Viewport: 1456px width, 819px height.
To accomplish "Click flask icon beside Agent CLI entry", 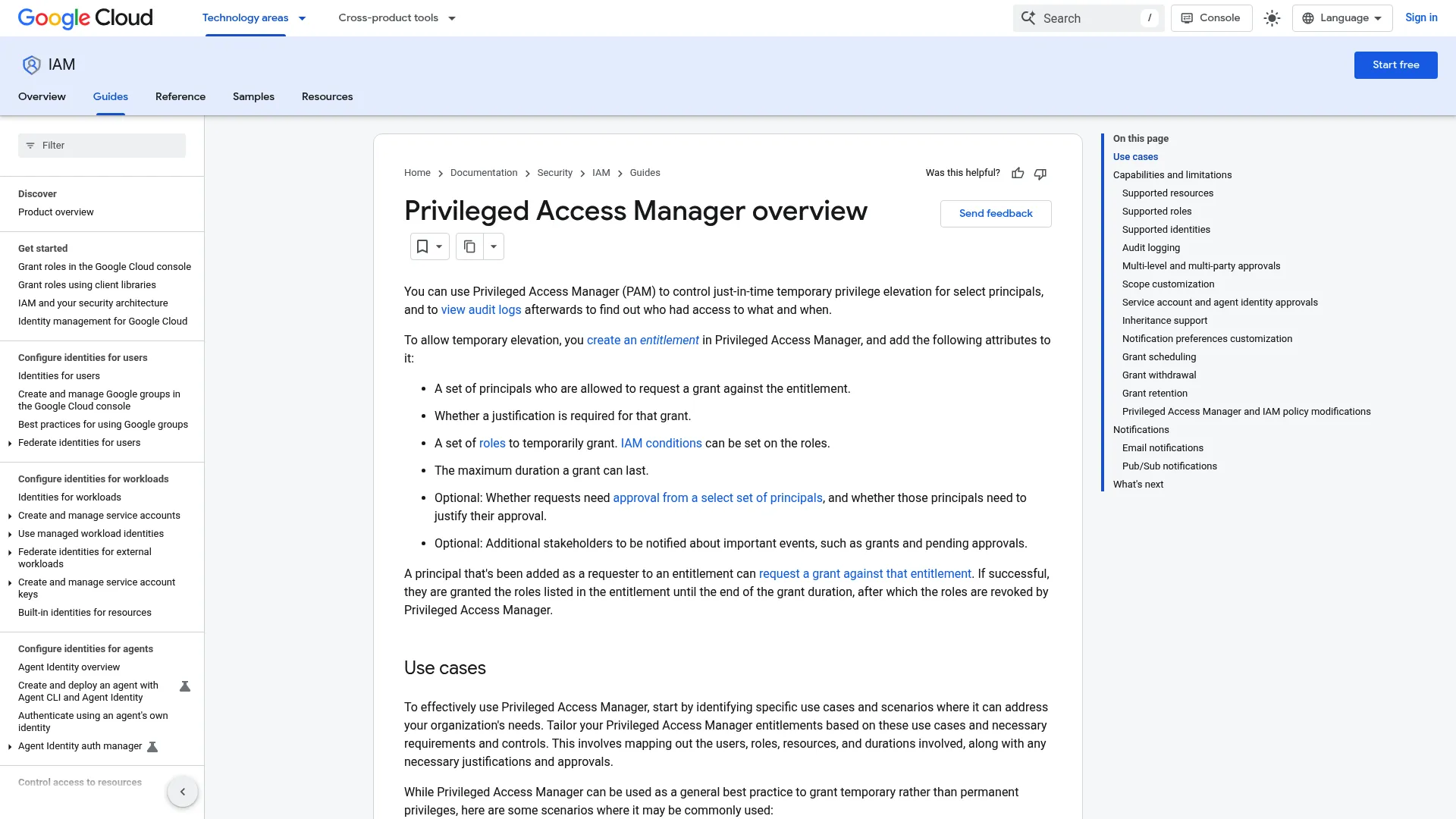I will (184, 686).
